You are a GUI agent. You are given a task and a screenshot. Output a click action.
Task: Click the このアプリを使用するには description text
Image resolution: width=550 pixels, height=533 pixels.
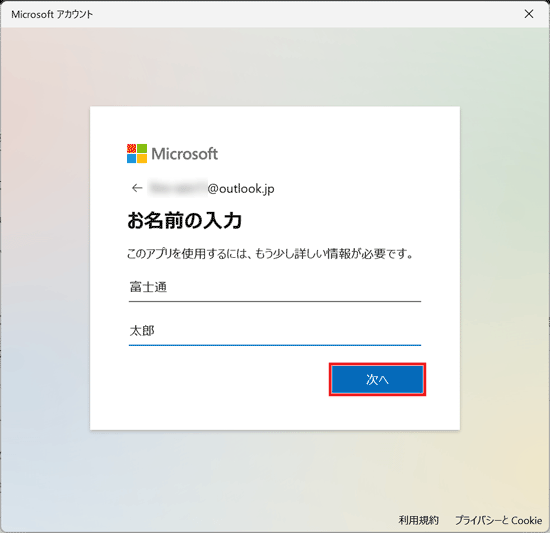270,254
